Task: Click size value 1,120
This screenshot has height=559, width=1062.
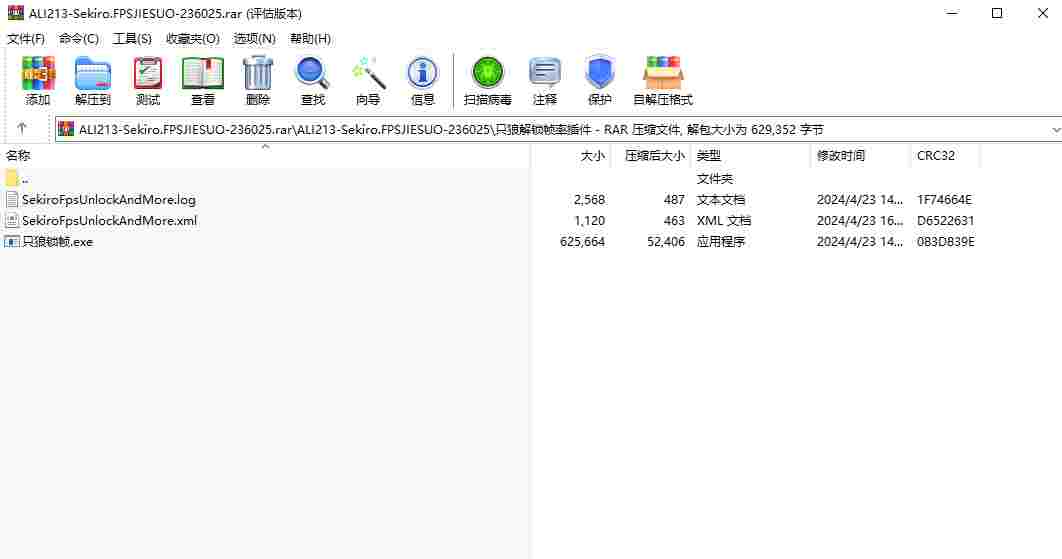Action: (x=589, y=221)
